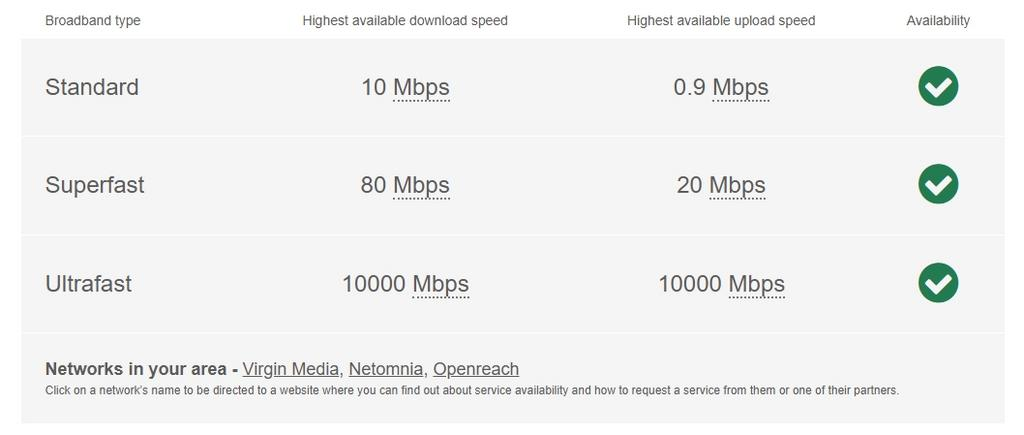1024x435 pixels.
Task: Follow the Openreach network link
Action: [476, 369]
